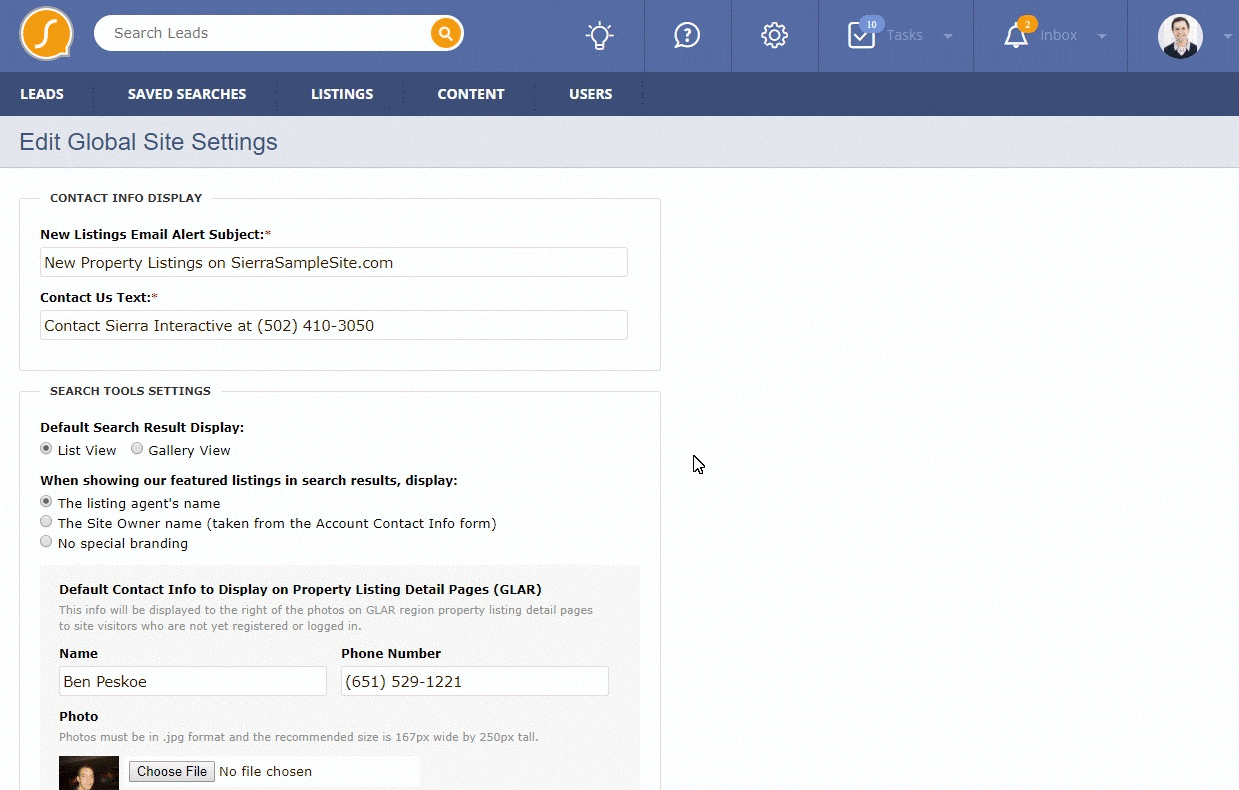This screenshot has height=790, width=1239.
Task: Open the Saved Searches menu
Action: [x=187, y=94]
